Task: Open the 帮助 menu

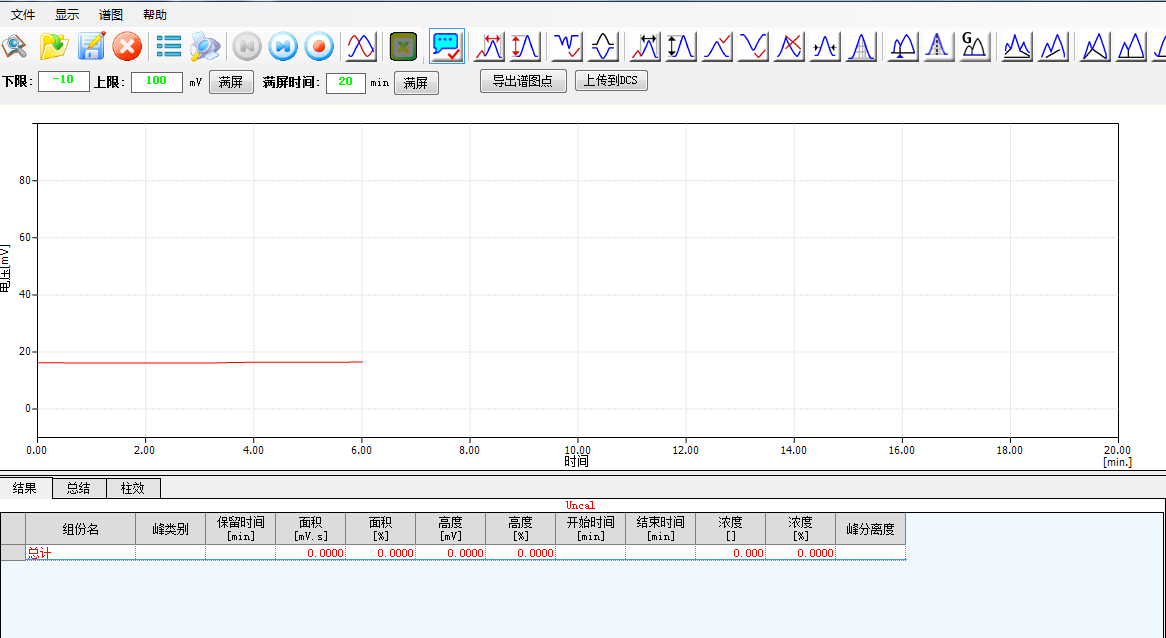Action: [x=155, y=15]
